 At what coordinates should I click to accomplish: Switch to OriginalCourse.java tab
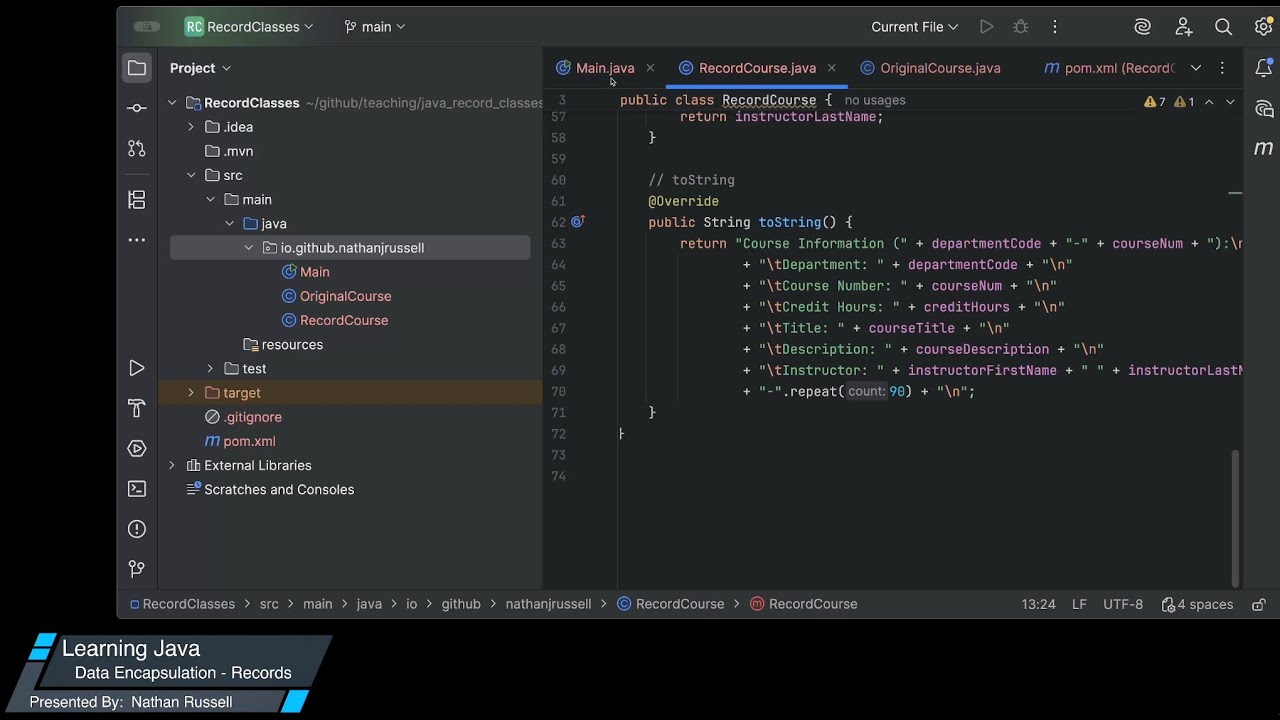coord(930,68)
